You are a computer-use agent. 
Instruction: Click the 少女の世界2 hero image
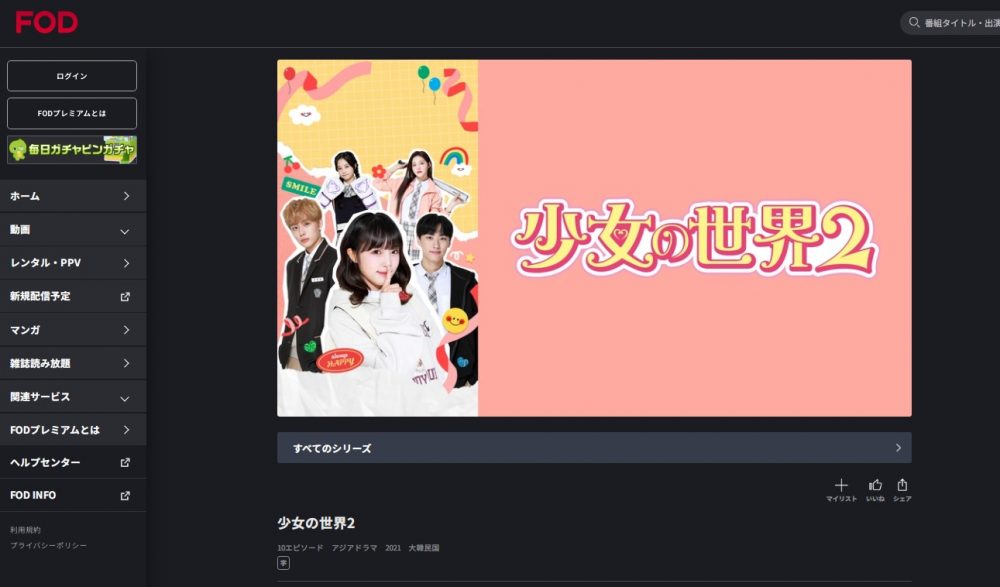[x=594, y=238]
